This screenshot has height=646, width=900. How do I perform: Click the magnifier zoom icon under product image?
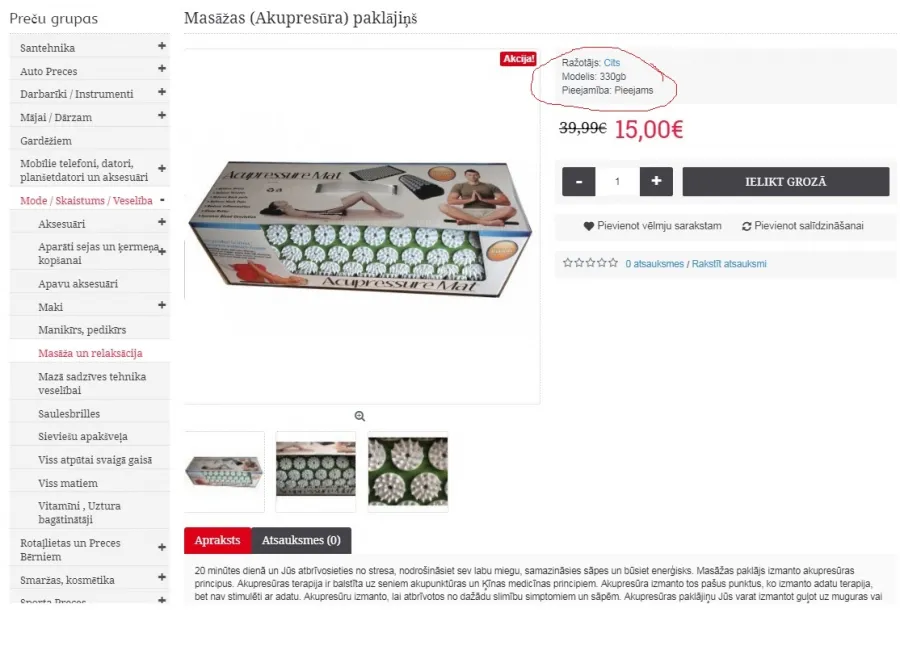point(360,416)
